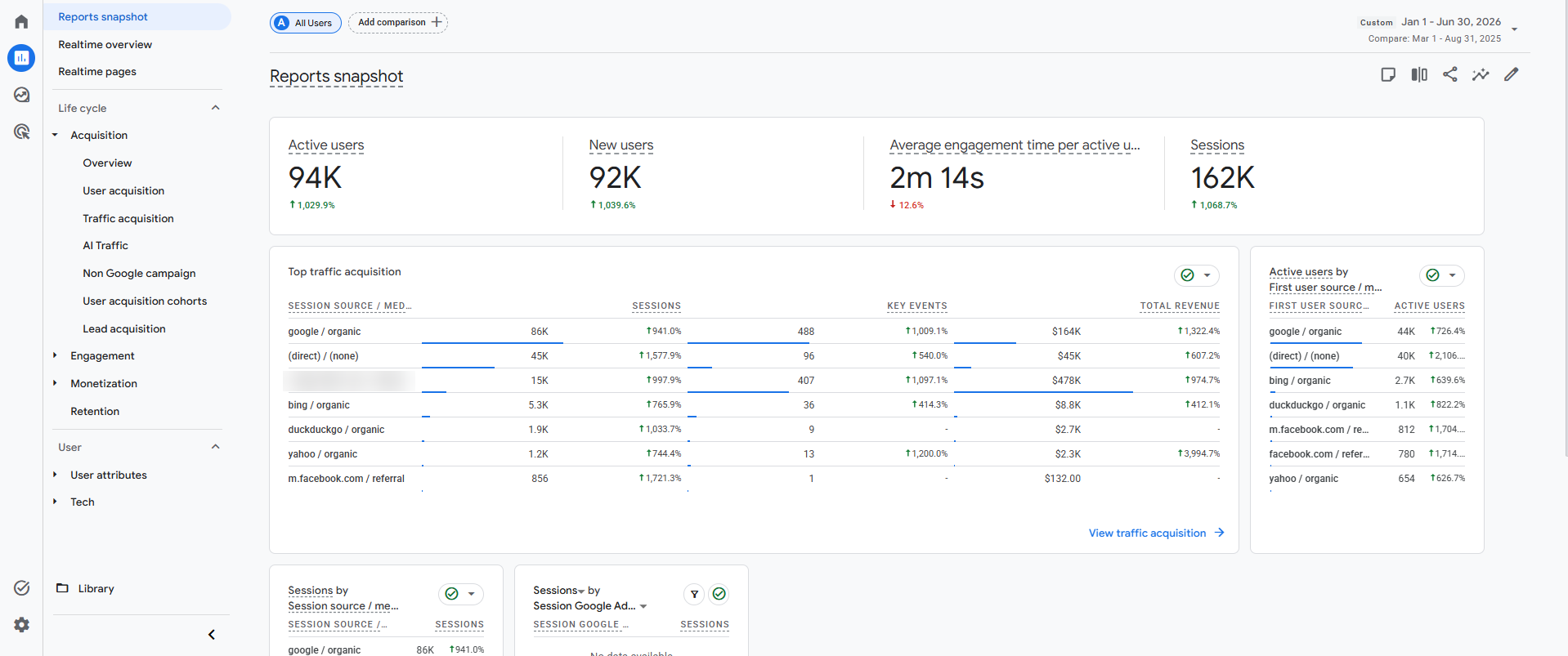The height and width of the screenshot is (656, 1568).
Task: Click the TOTAL REVENUE column header
Action: pyautogui.click(x=1180, y=306)
